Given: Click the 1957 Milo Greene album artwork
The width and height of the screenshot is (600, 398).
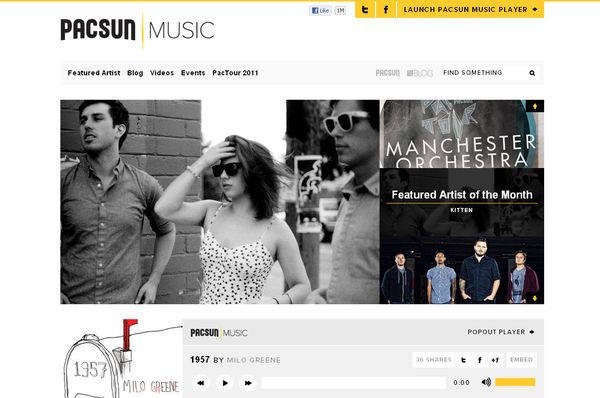Looking at the screenshot, I should tap(122, 358).
